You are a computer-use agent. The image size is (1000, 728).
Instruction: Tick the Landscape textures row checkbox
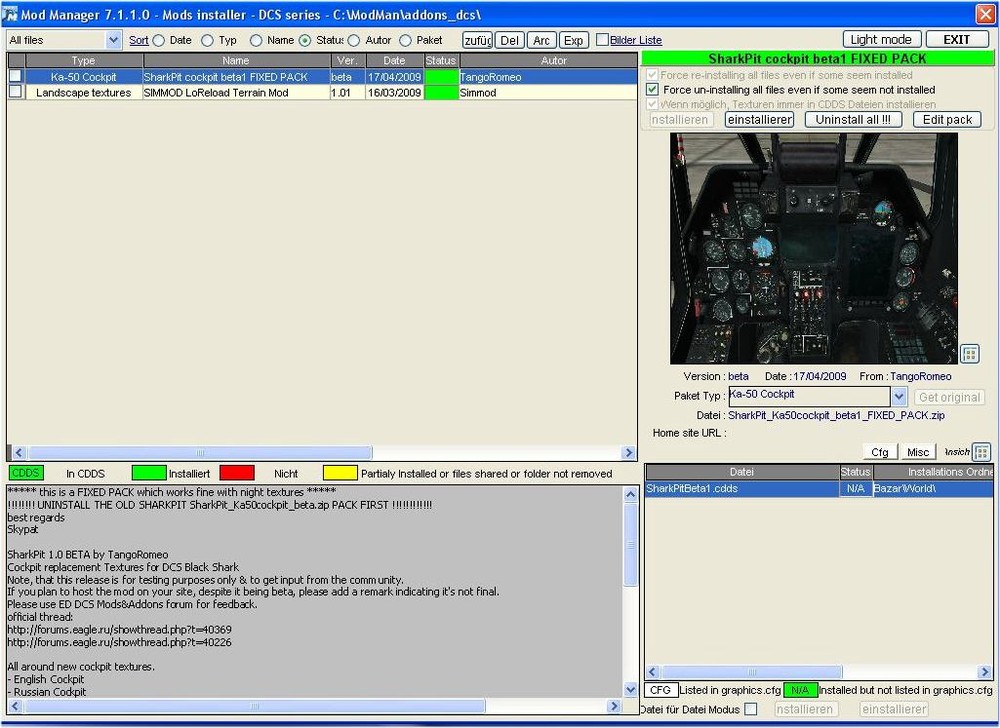pyautogui.click(x=15, y=92)
